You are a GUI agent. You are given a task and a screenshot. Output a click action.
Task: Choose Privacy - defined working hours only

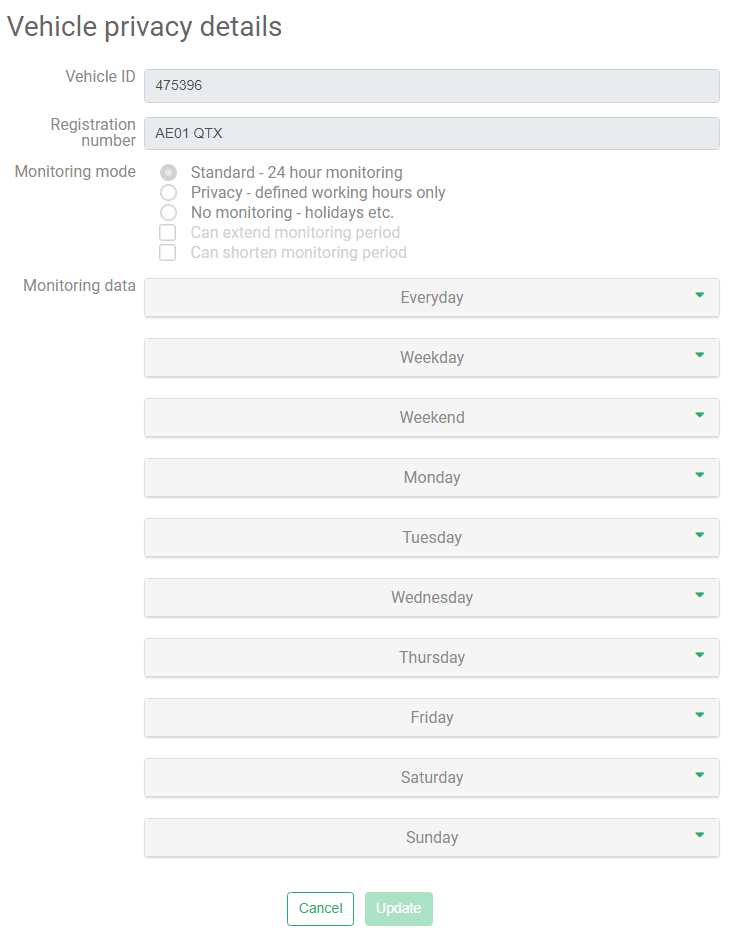tap(169, 192)
